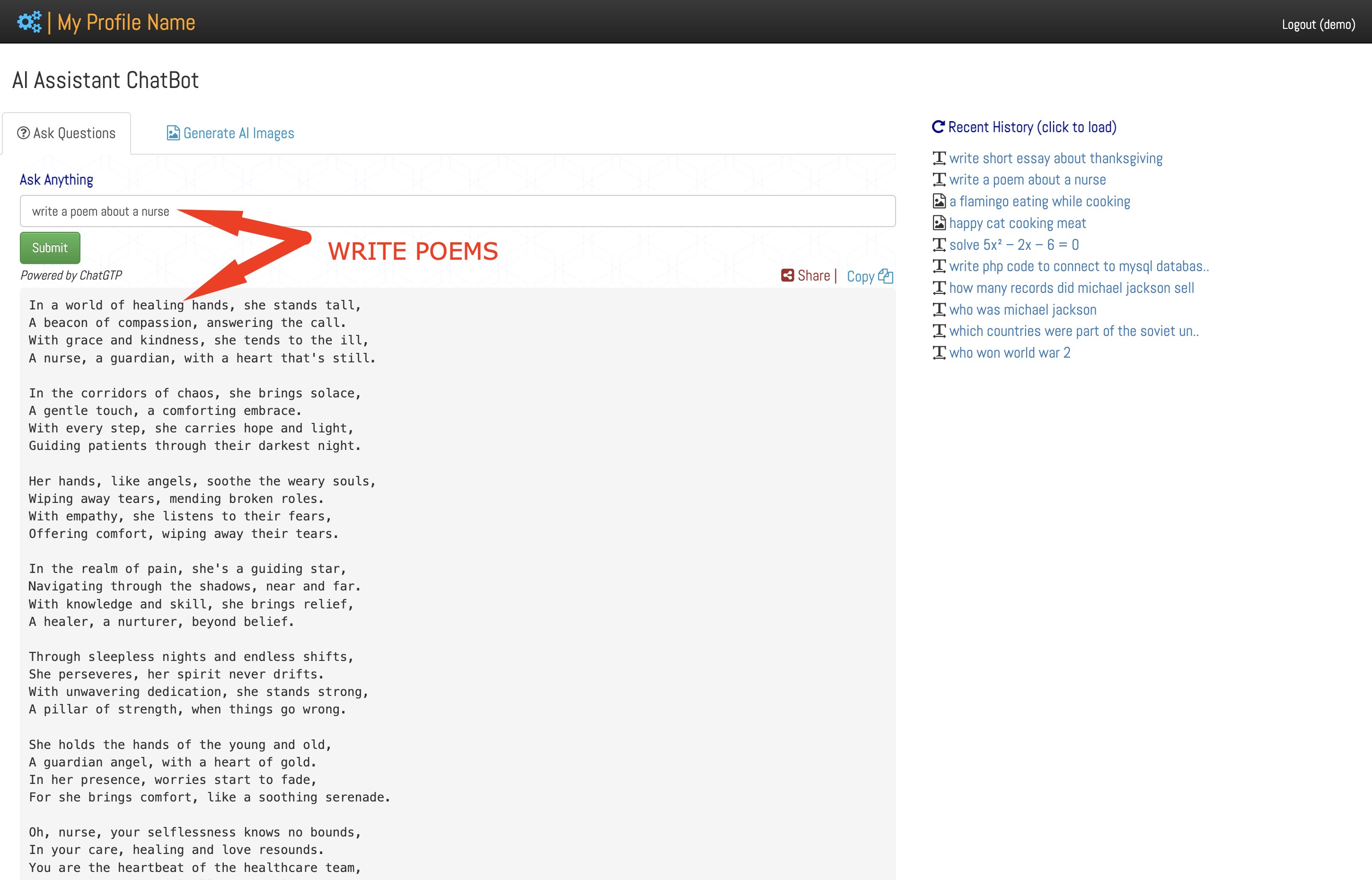Click image icon next to flamingo history item

[x=939, y=201]
